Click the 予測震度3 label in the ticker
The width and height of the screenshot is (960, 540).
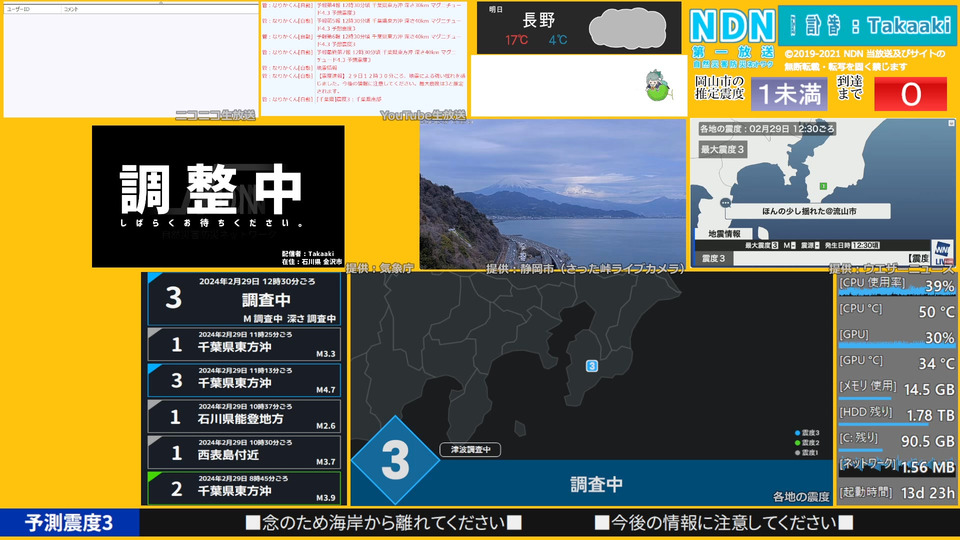click(70, 523)
